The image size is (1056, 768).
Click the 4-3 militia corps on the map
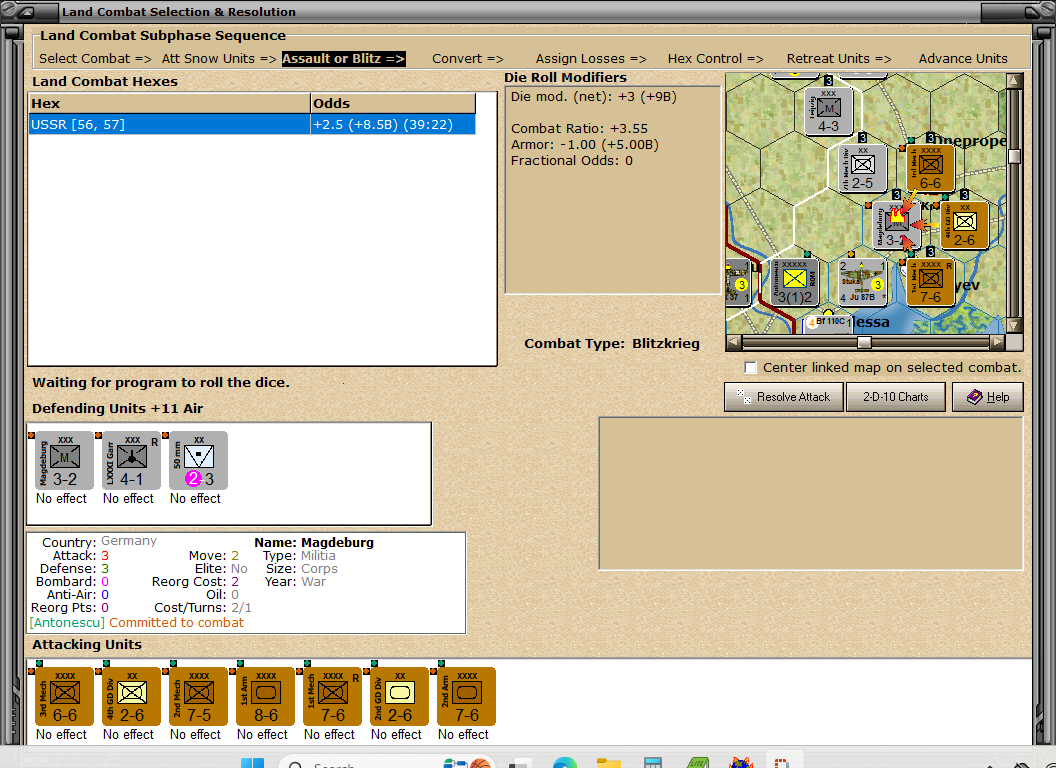[829, 111]
